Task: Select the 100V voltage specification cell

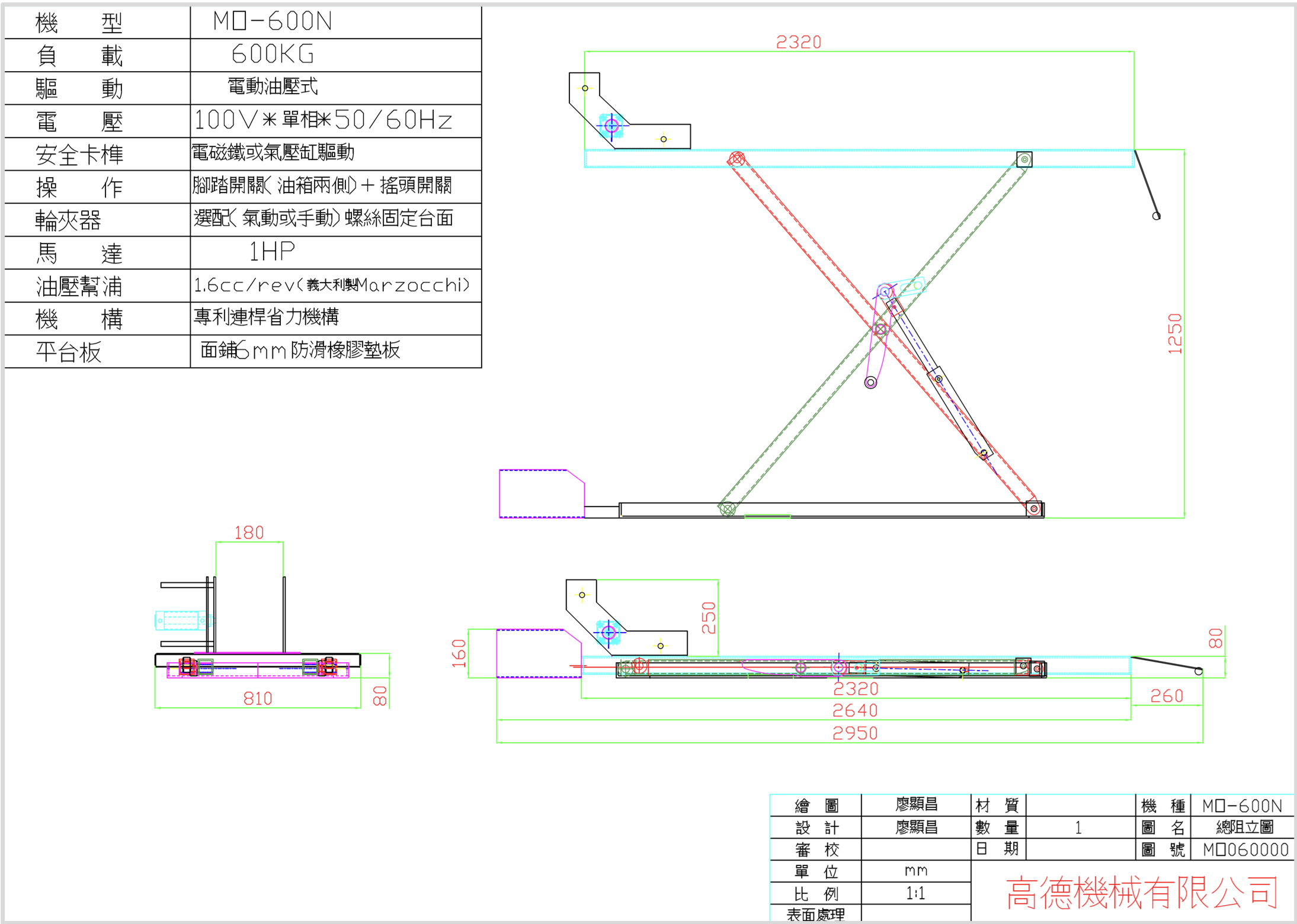Action: click(x=336, y=121)
